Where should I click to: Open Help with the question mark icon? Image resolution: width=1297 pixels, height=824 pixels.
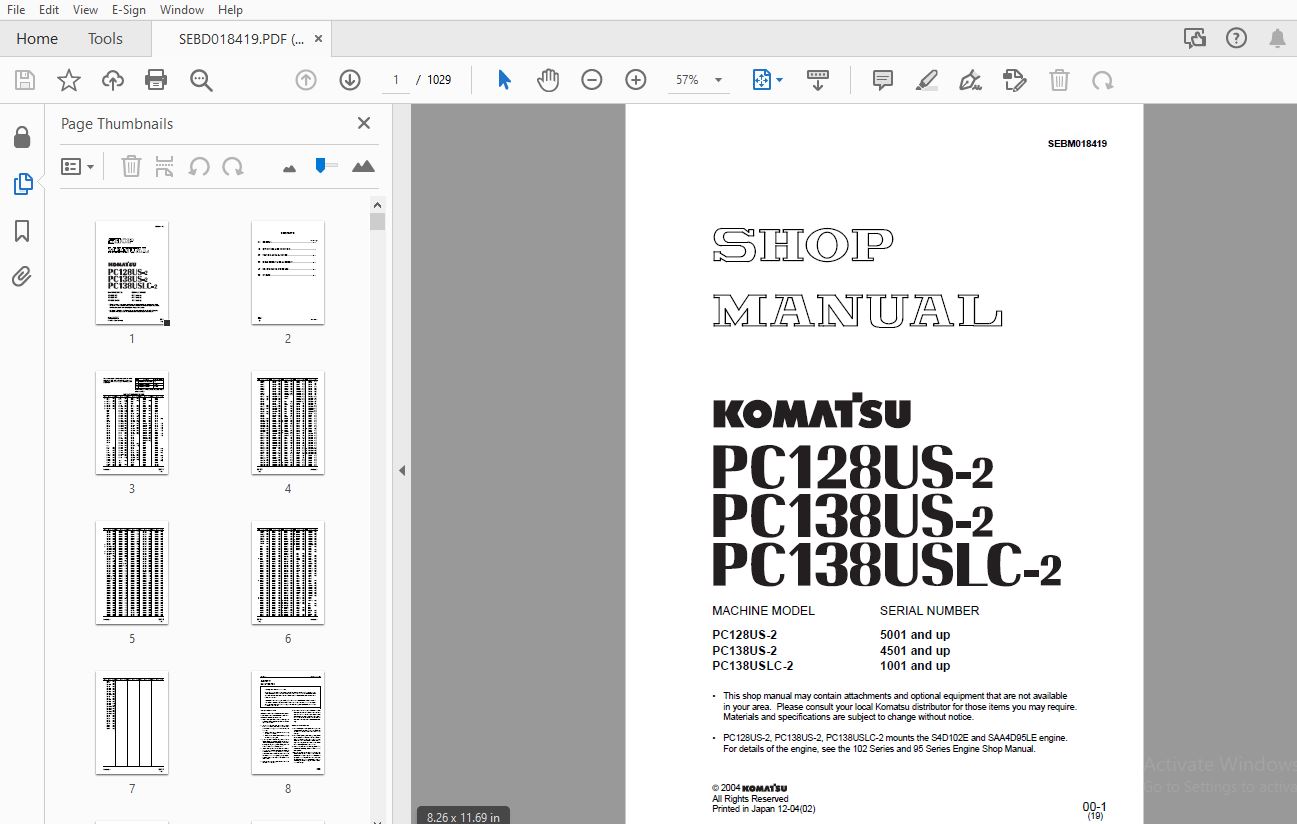coord(1237,39)
